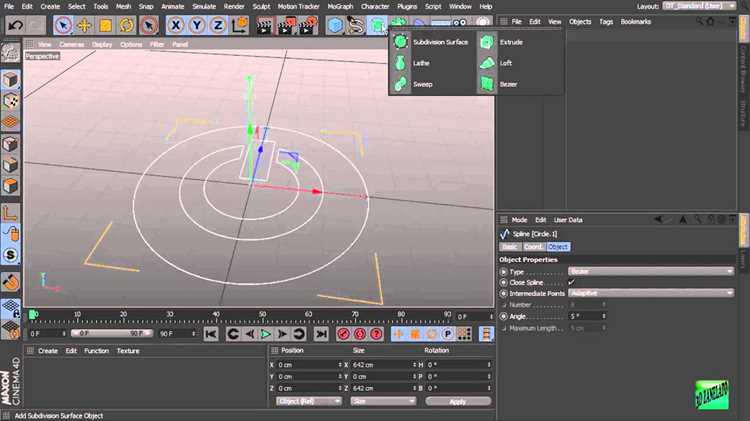Switch to the Object tab
Viewport: 750px width, 421px height.
558,247
